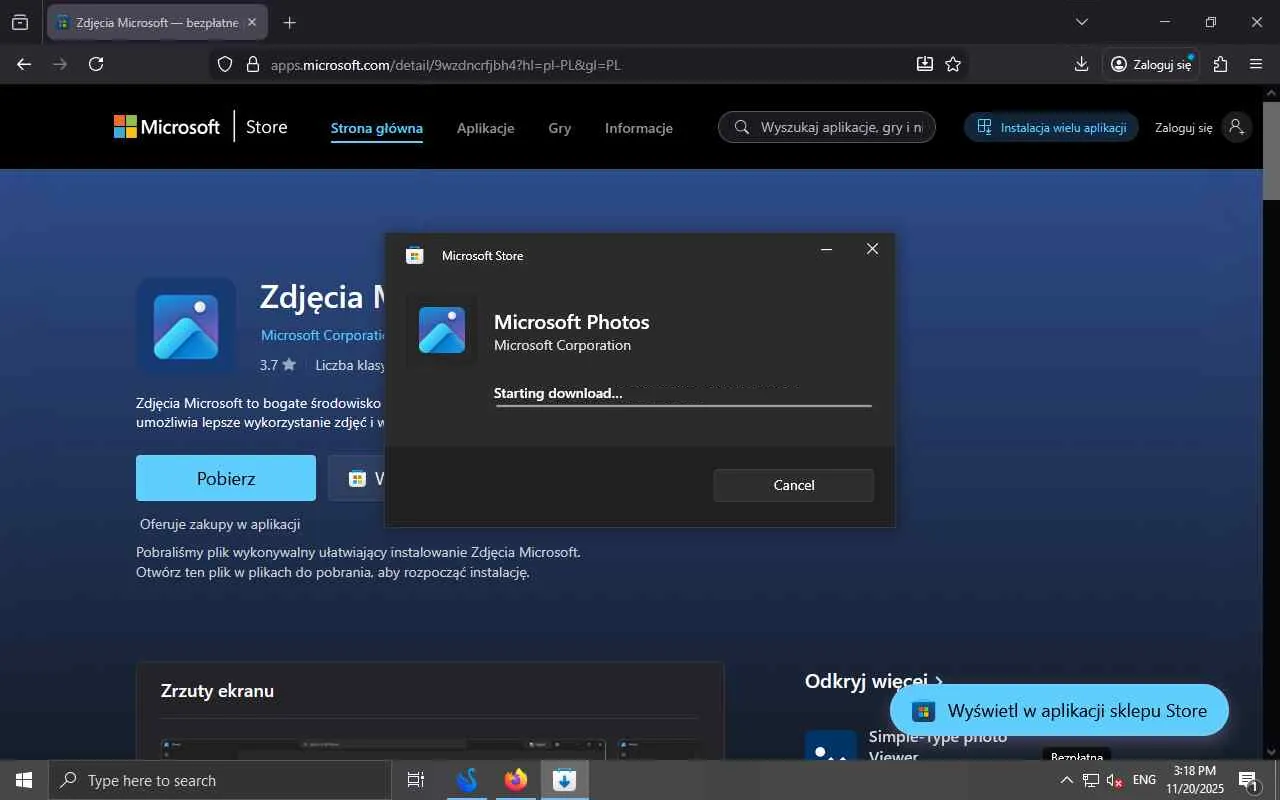
Task: Open the Firefox extensions menu
Action: pyautogui.click(x=1220, y=64)
